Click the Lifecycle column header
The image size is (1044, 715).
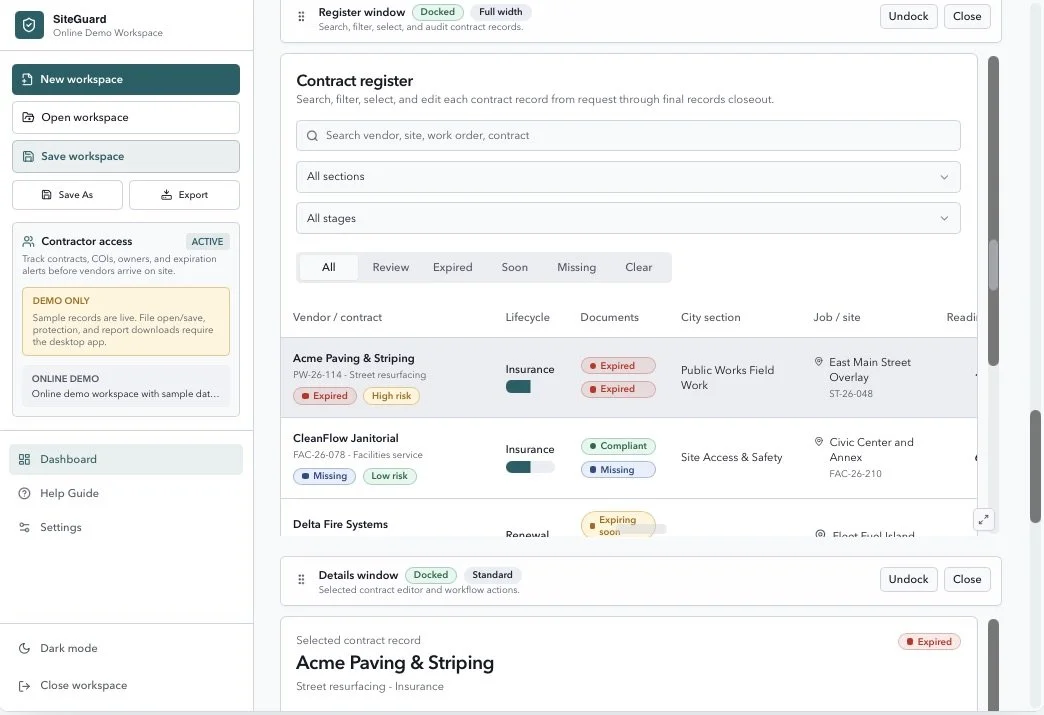point(527,318)
